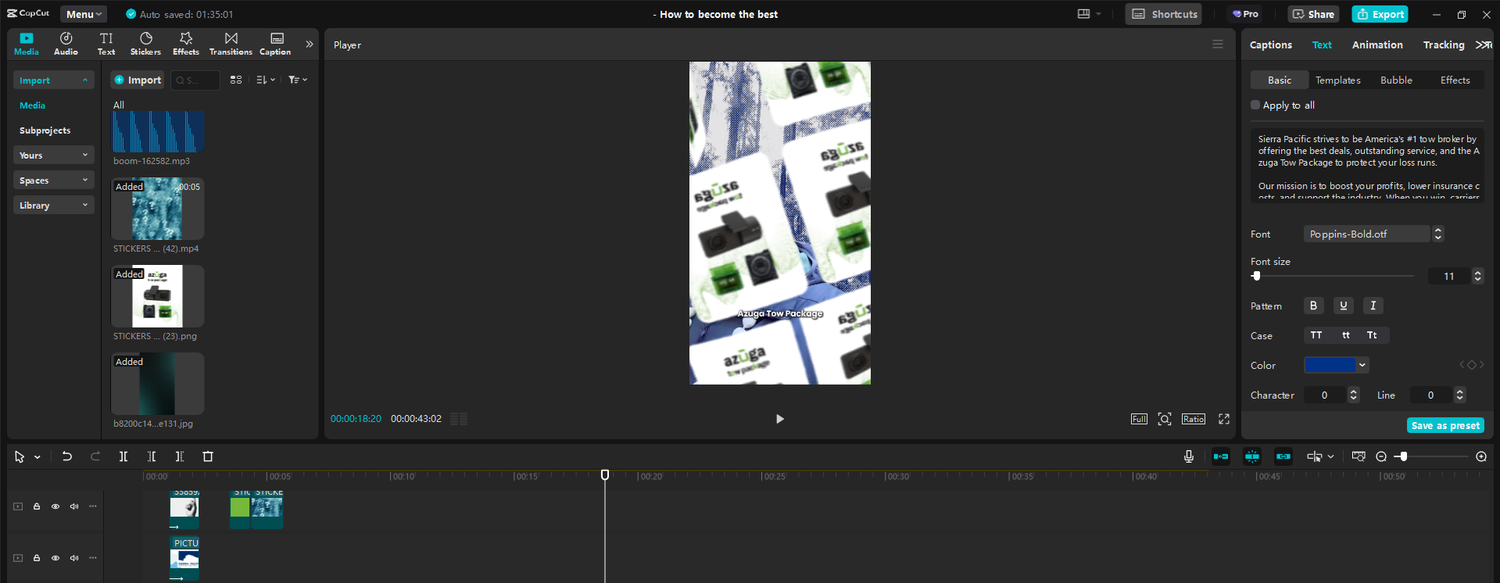Switch to the Animation tab

1377,45
